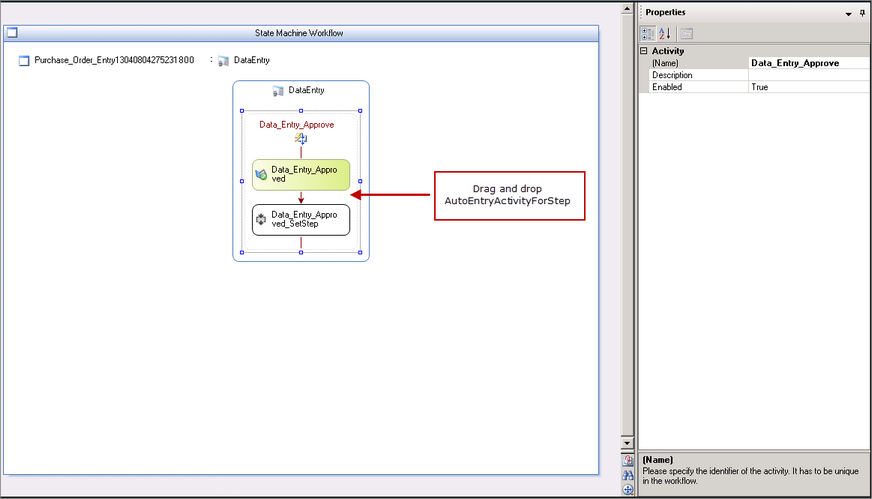
Task: Click the empty Description property field
Action: pos(809,75)
